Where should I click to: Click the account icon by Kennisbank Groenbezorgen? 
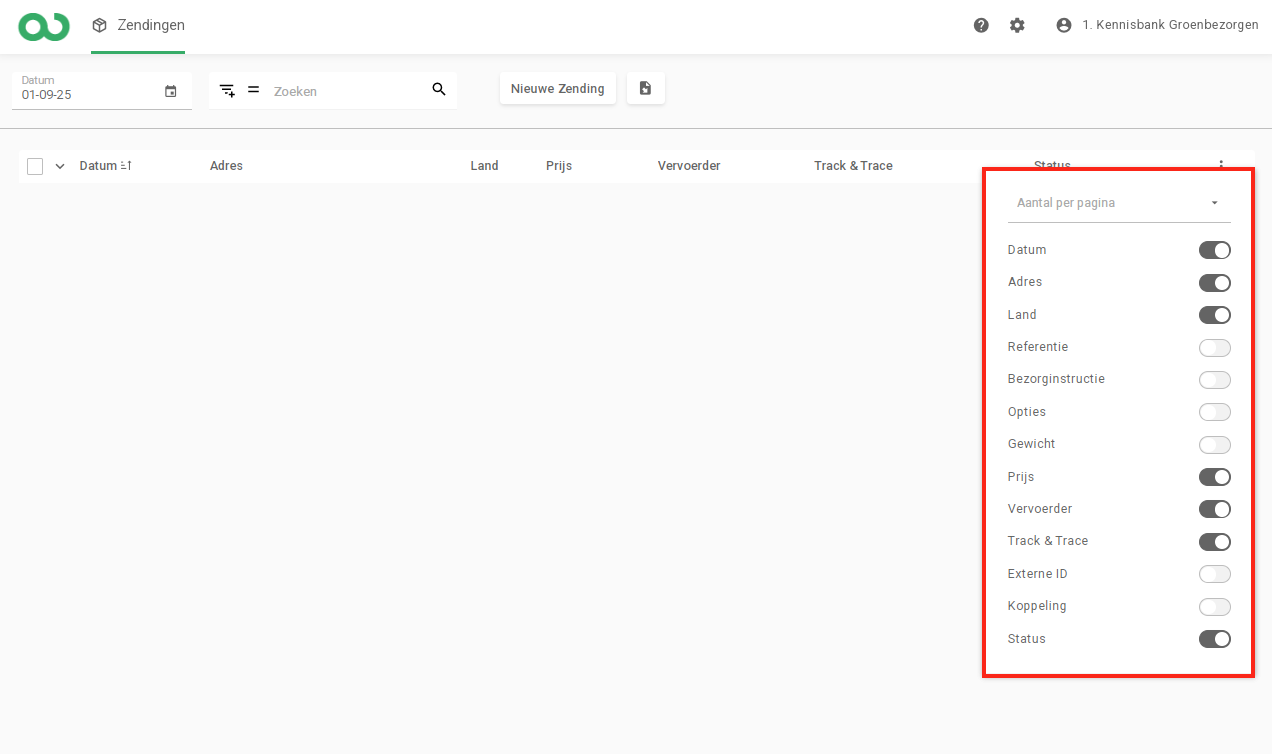tap(1064, 26)
